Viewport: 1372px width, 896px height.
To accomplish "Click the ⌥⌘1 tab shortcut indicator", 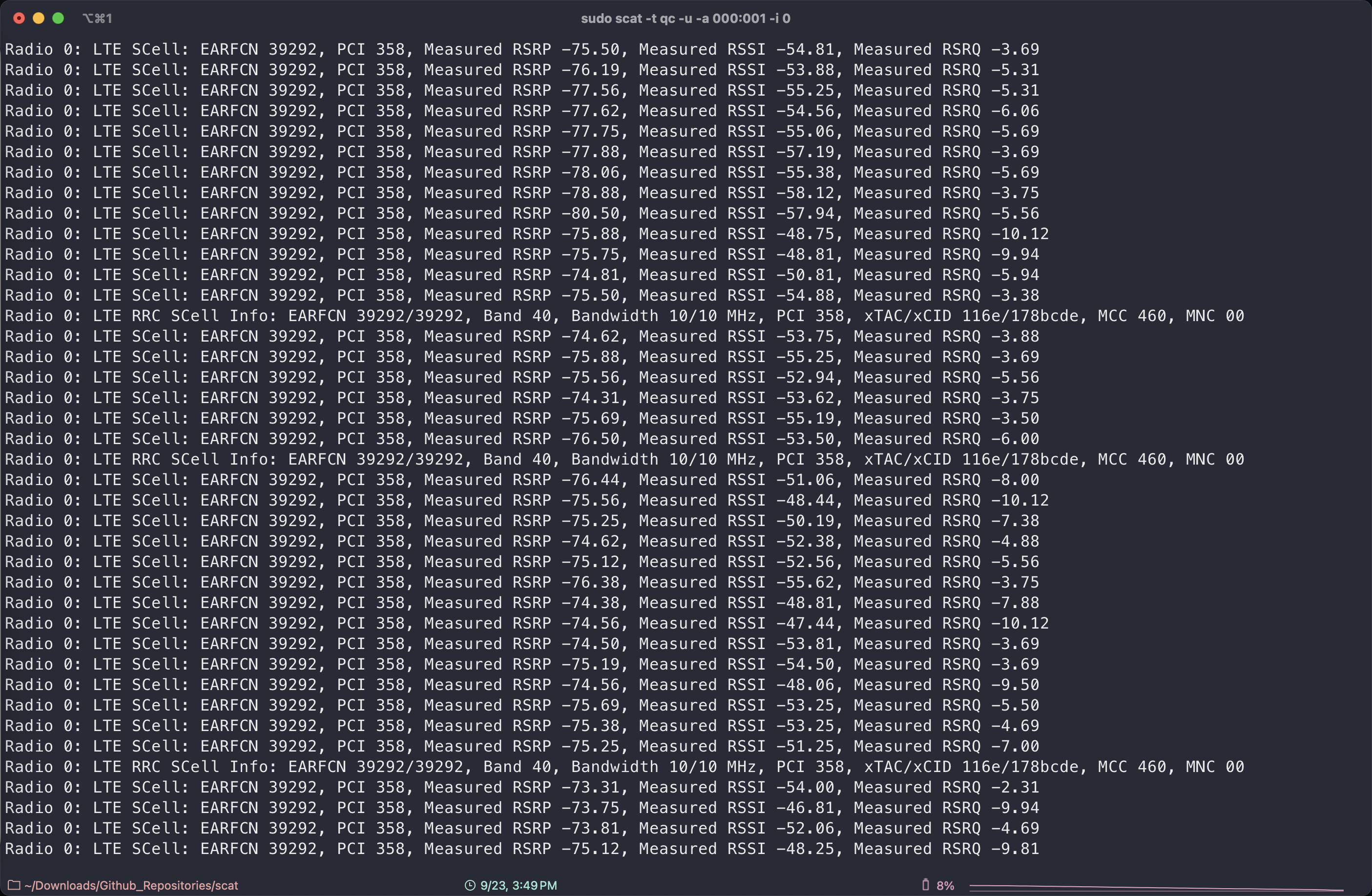I will 98,19.
